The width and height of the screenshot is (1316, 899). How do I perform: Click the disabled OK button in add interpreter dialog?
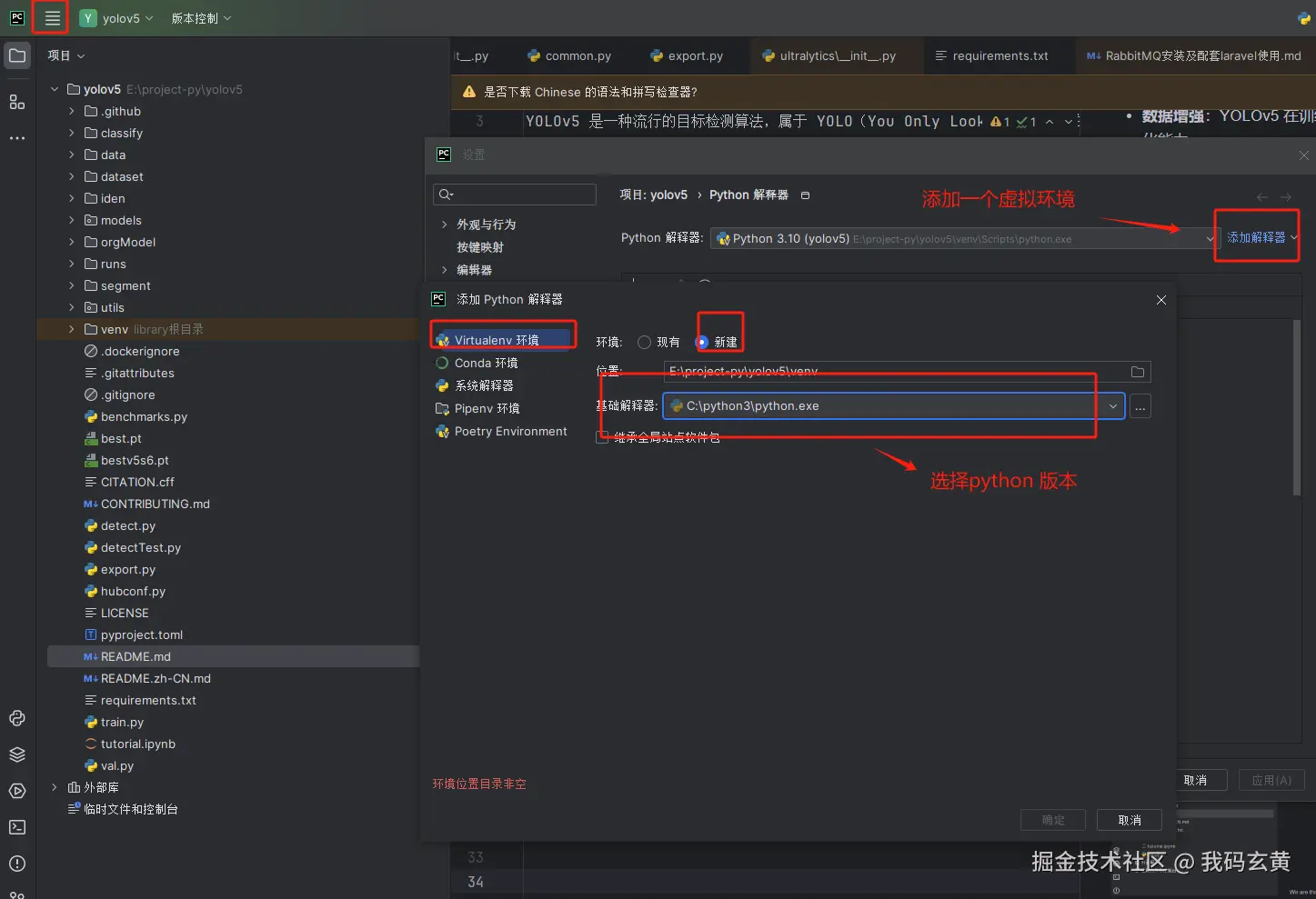[x=1053, y=820]
